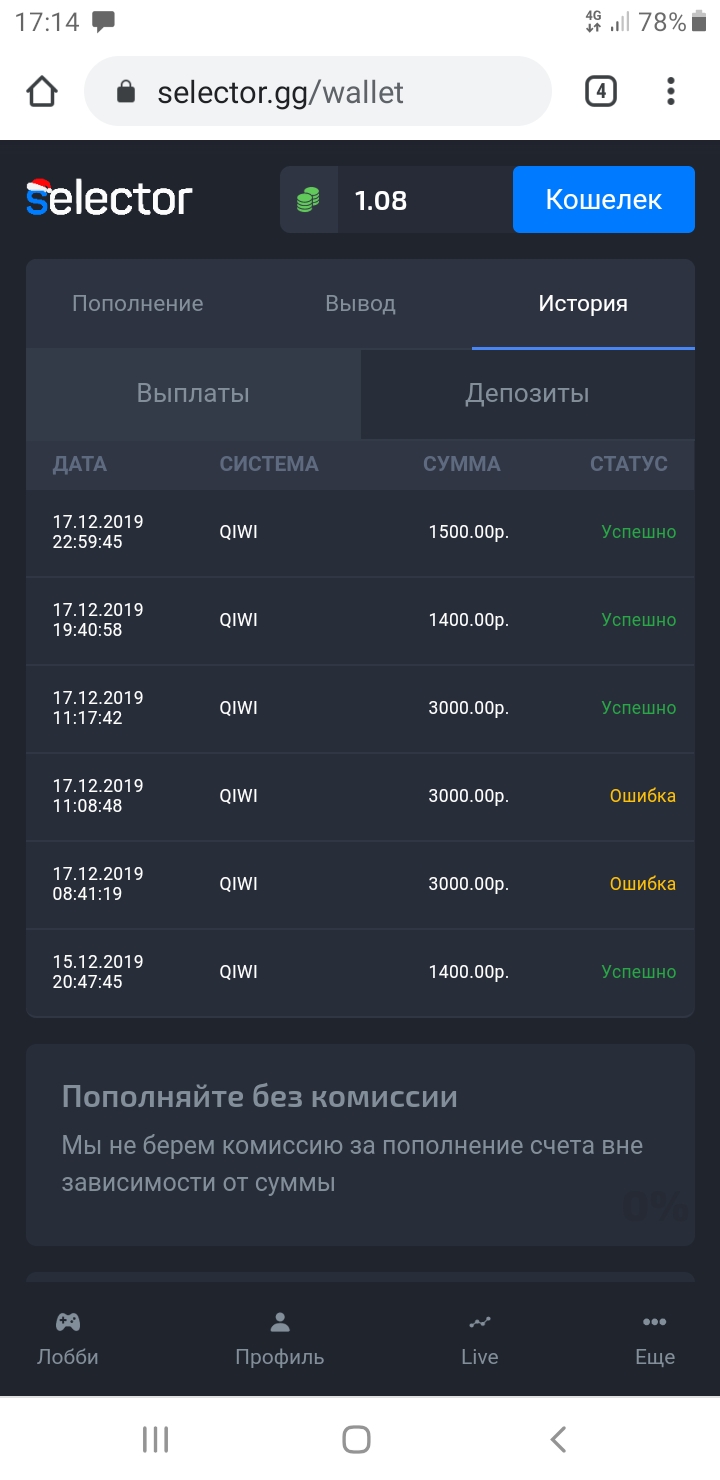The width and height of the screenshot is (720, 1480).
Task: Switch to the Вывод tab
Action: click(360, 304)
